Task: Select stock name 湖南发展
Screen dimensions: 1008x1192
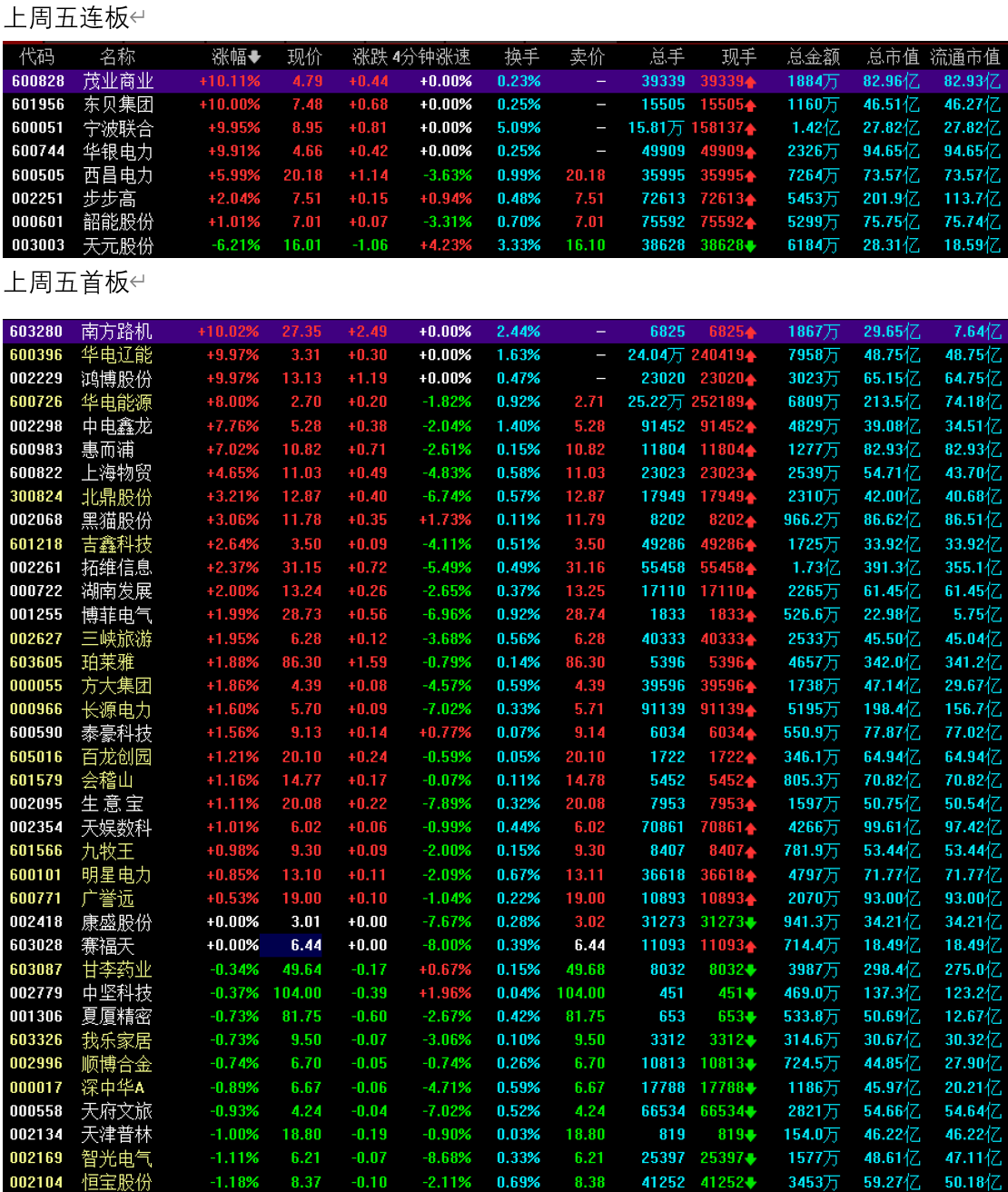Action: (x=117, y=591)
